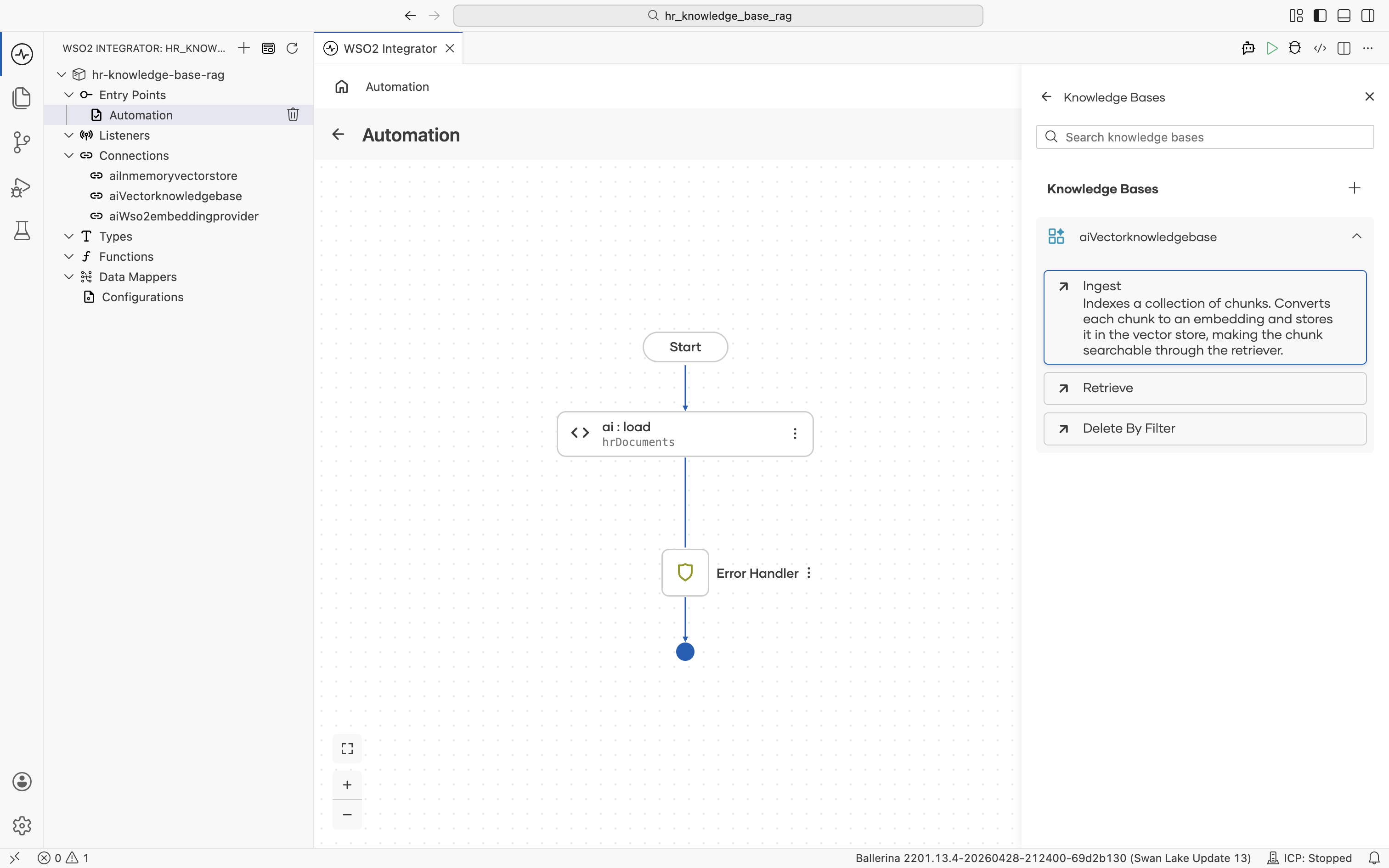The image size is (1389, 868).
Task: Add a new knowledge base with plus
Action: 1355,188
